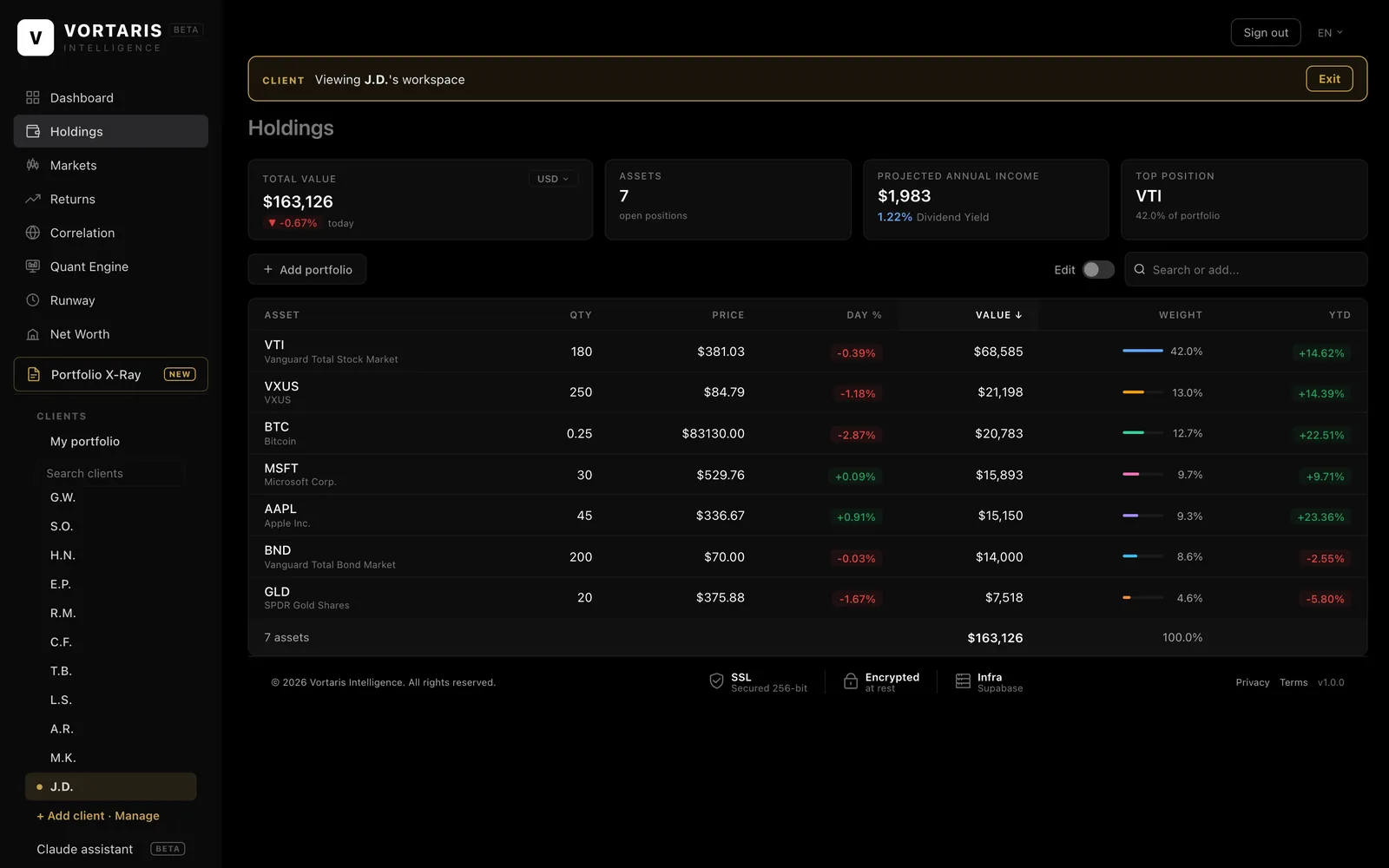Click the Correlation globe icon
Screen dimensions: 1389x868
[33, 233]
